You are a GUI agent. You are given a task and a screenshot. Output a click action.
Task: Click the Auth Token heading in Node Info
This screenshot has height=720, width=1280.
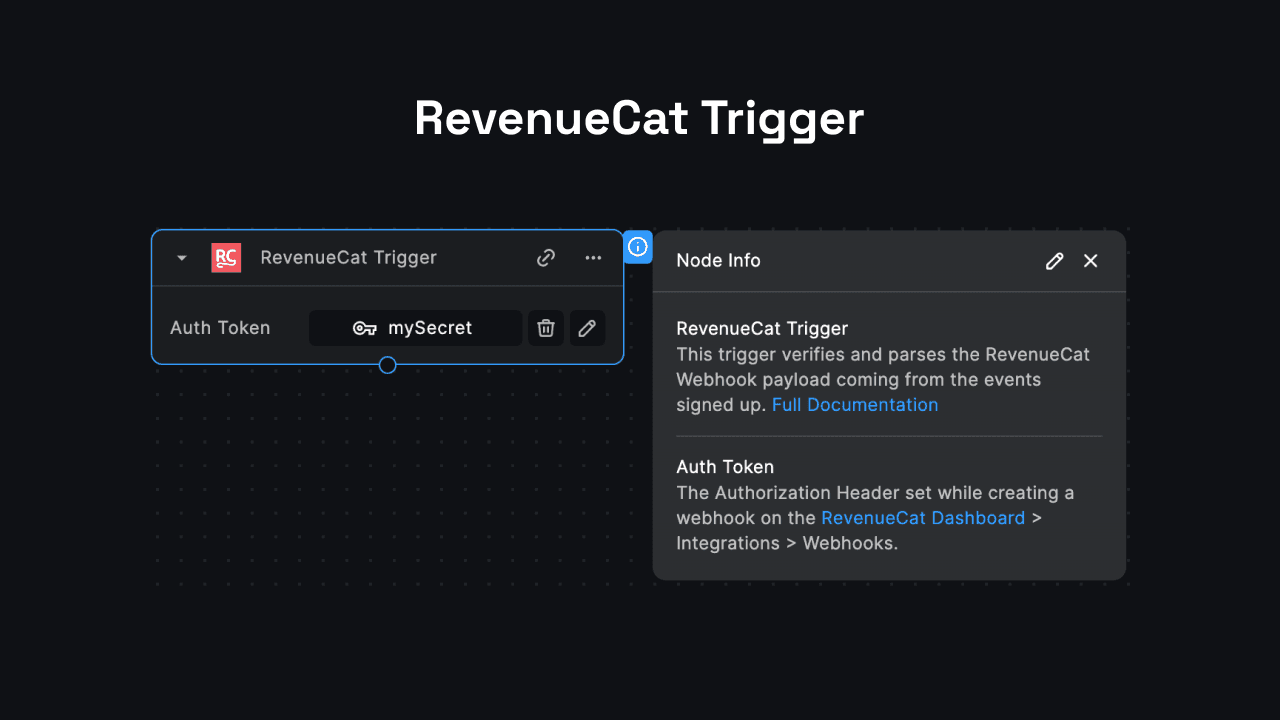725,467
